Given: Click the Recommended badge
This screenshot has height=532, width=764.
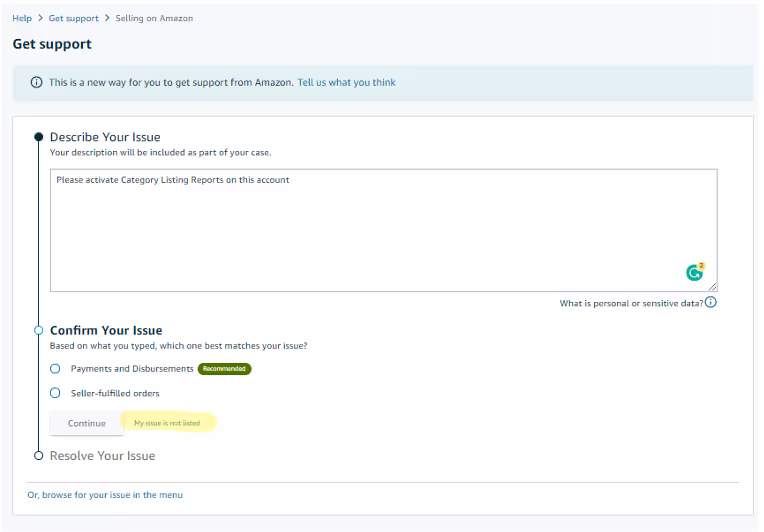Looking at the screenshot, I should [x=224, y=369].
